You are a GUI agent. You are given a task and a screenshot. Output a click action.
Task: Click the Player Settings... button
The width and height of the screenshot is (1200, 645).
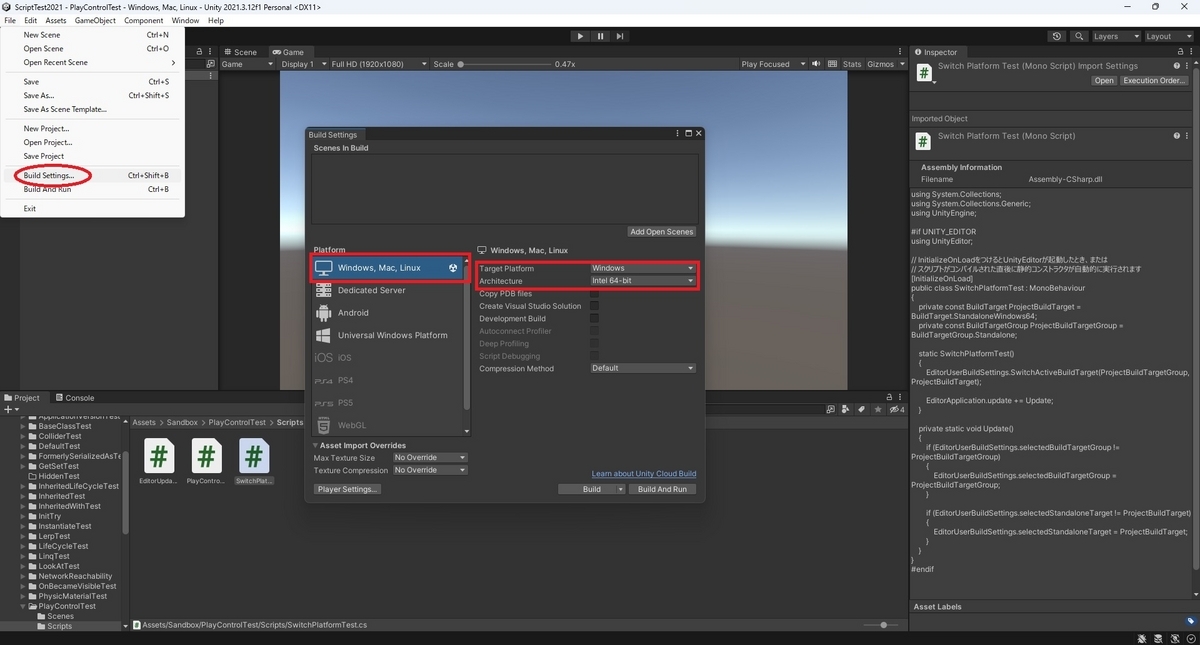pos(347,489)
